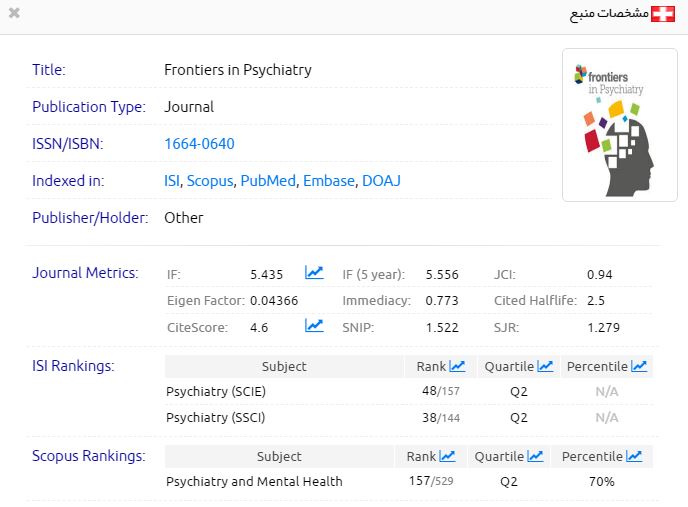
Task: Follow the Scopus indexing link
Action: (x=210, y=181)
